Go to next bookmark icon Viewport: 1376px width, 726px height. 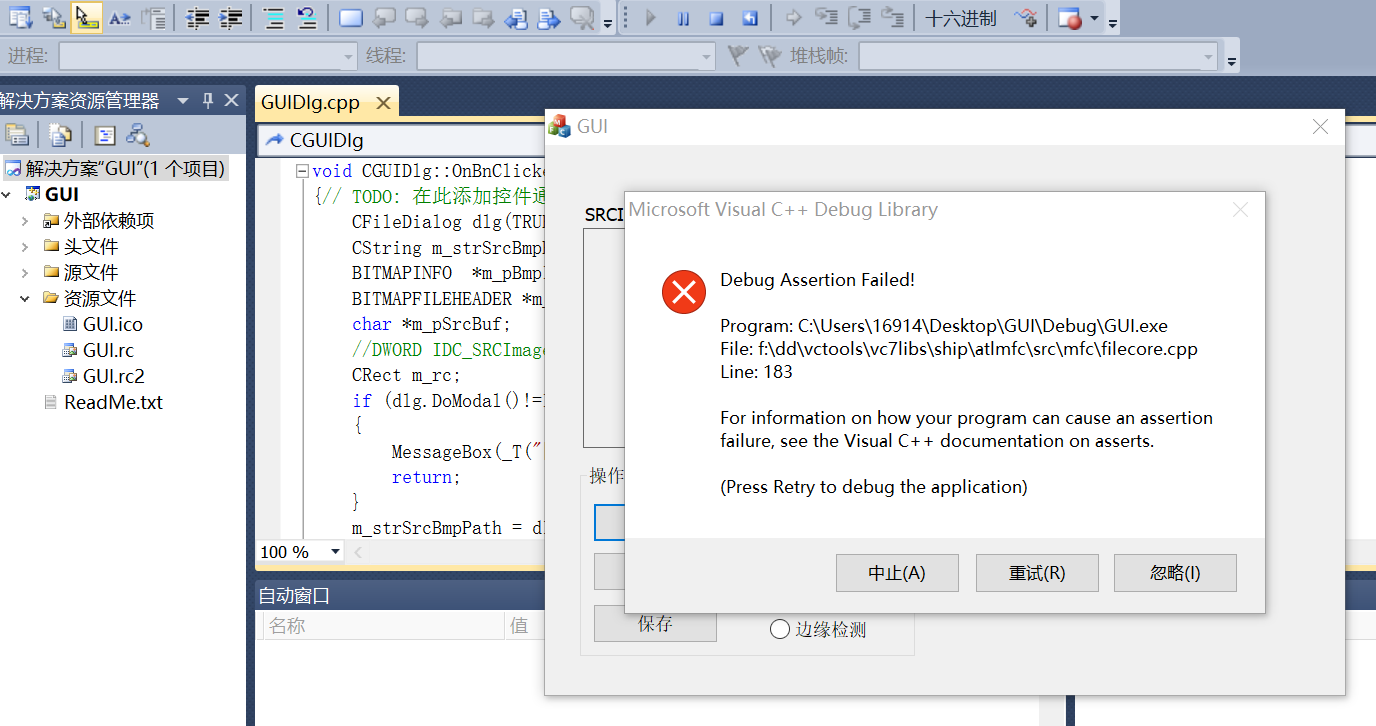click(x=417, y=18)
